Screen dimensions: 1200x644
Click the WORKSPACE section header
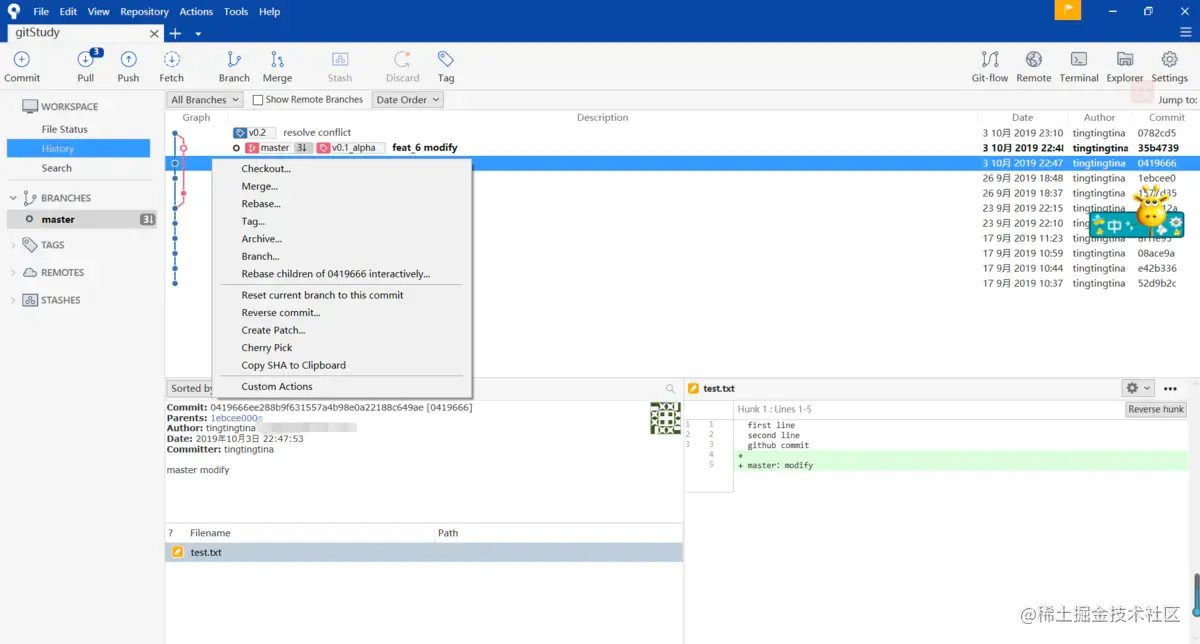pyautogui.click(x=69, y=106)
